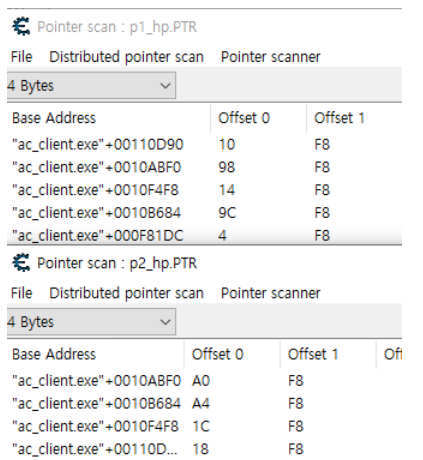Click offset 0 value 10 in p1_hp scan

(x=227, y=145)
